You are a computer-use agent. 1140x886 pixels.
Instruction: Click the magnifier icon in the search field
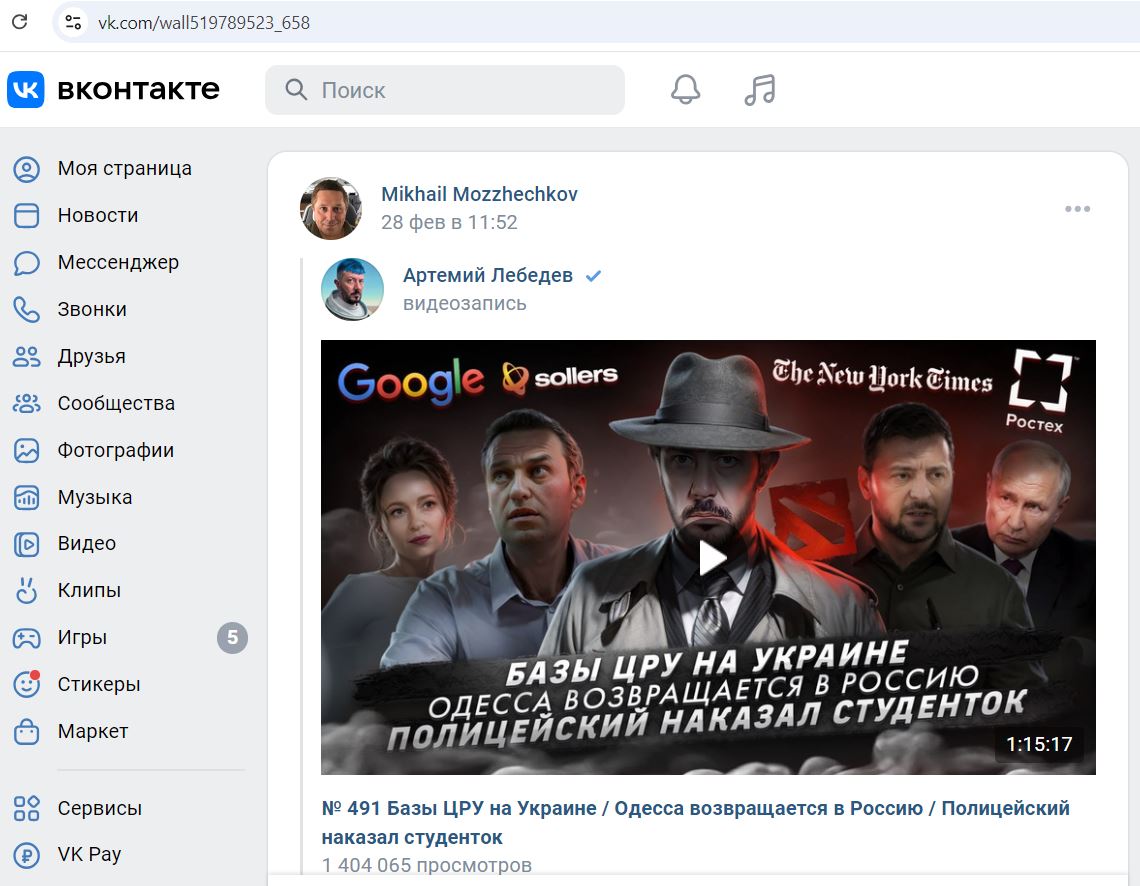(x=296, y=89)
